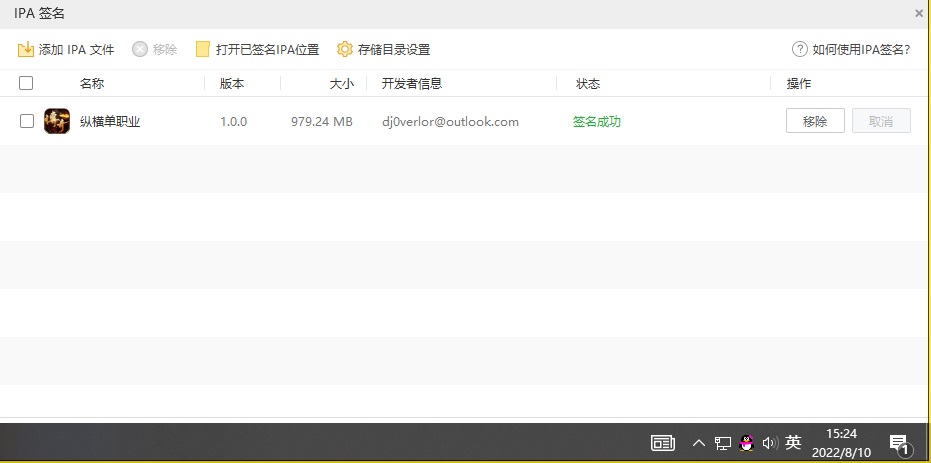Click the green 签名成功 status
Image resolution: width=931 pixels, height=463 pixels.
pyautogui.click(x=597, y=122)
